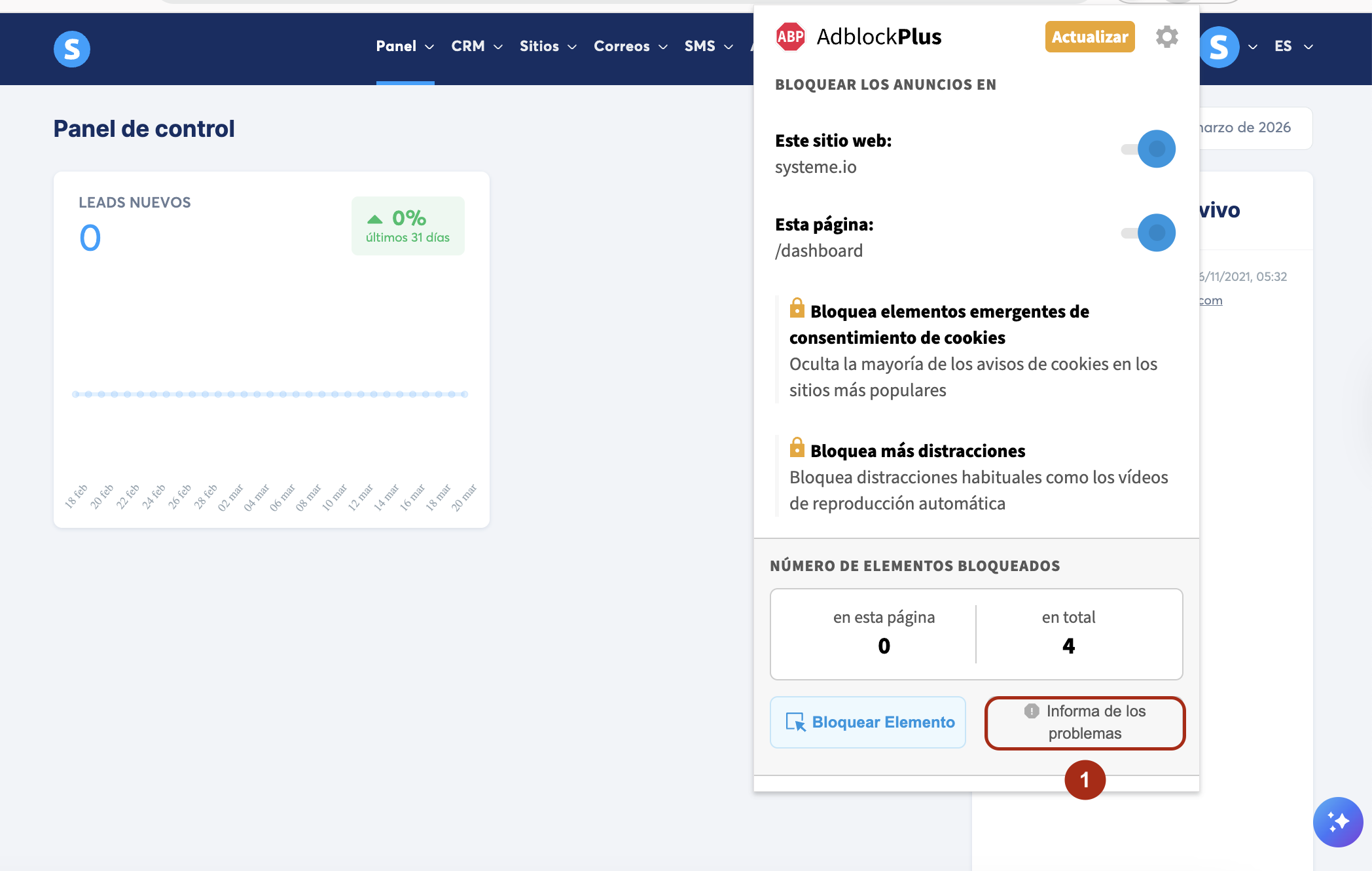Expand the CRM dropdown menu
The image size is (1372, 871).
coord(477,46)
